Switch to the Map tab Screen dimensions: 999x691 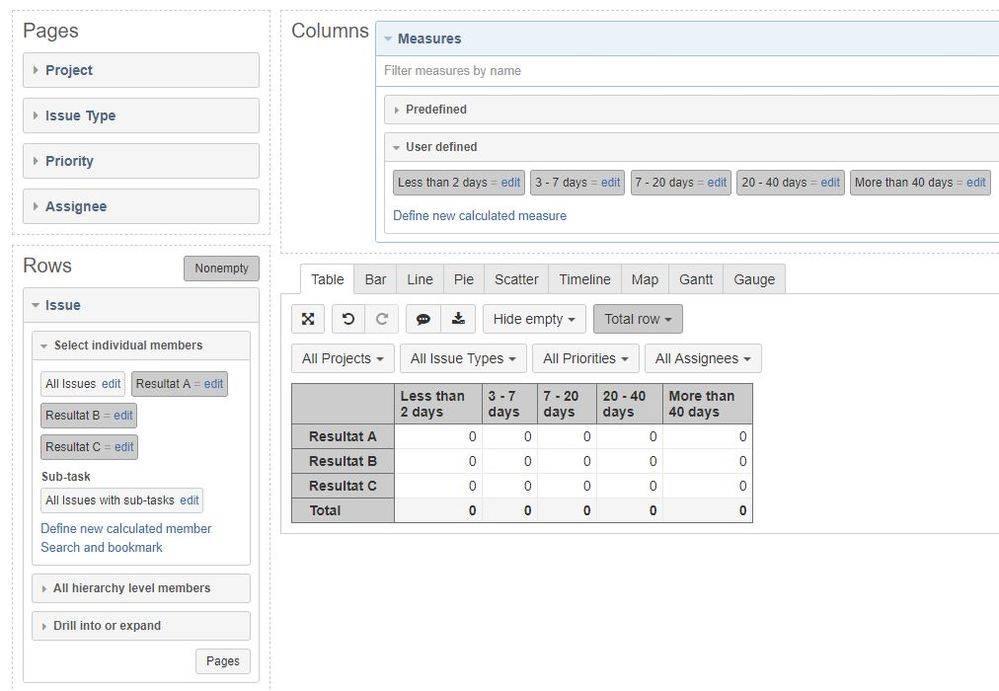[x=645, y=280]
